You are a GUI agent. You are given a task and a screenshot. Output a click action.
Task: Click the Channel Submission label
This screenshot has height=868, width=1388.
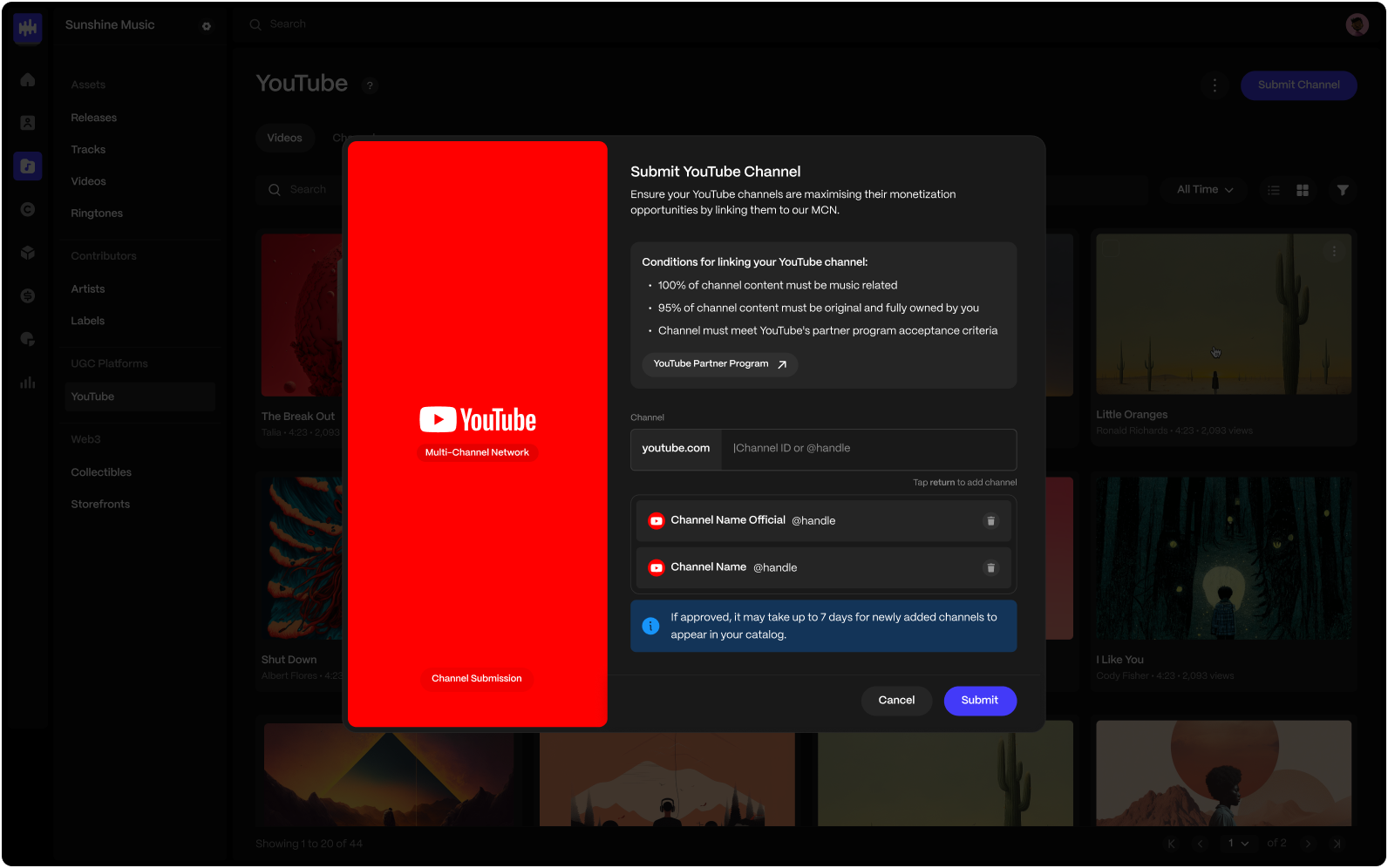477,679
